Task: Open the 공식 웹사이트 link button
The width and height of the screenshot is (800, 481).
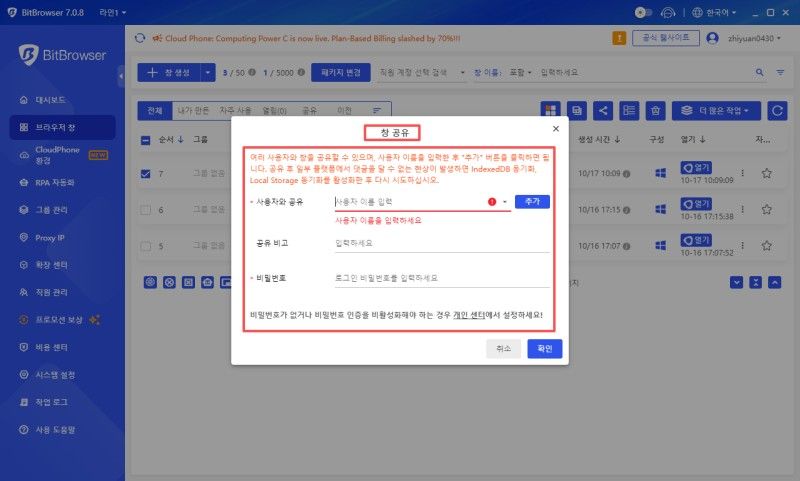Action: coord(665,38)
